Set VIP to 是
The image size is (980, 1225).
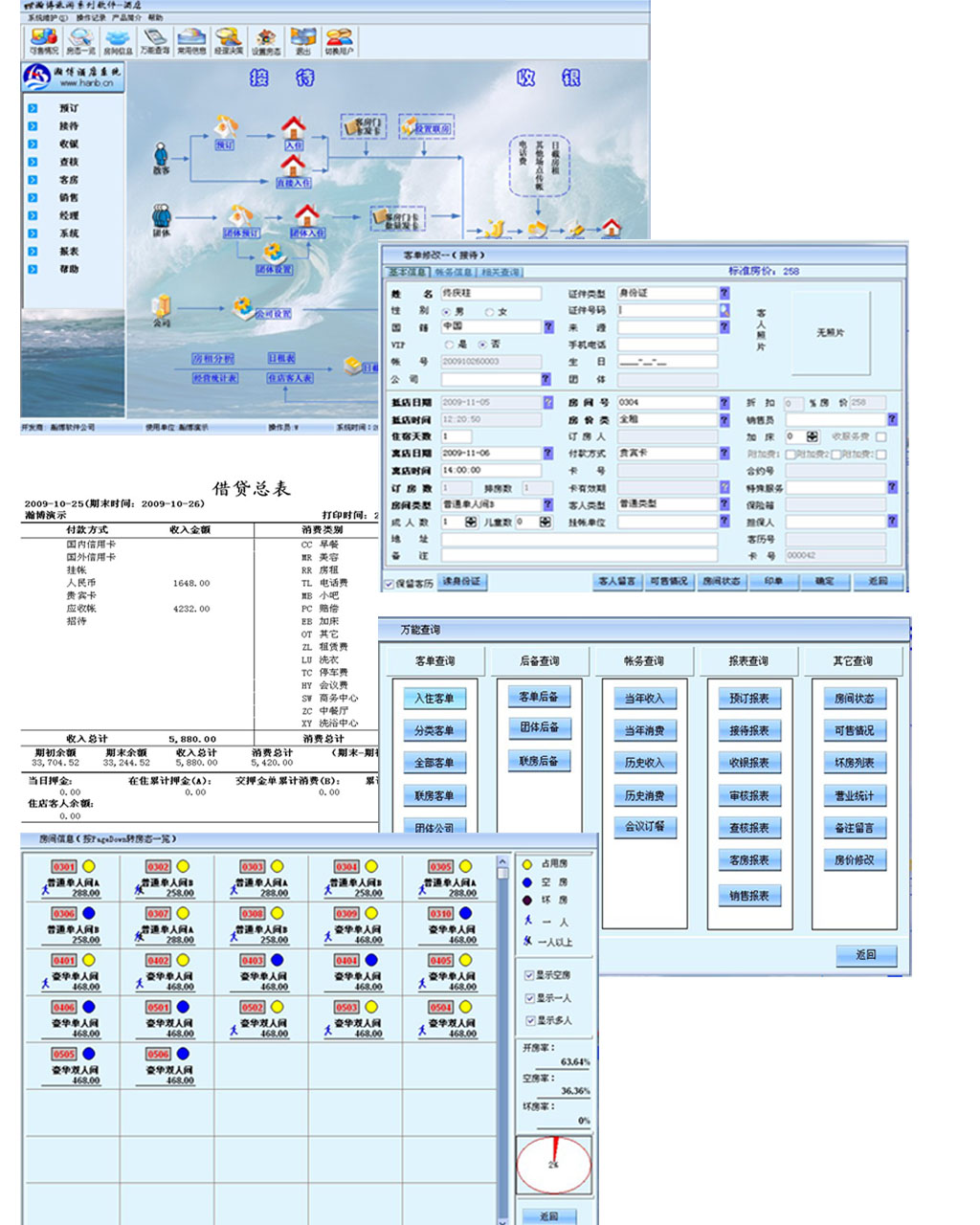[449, 345]
